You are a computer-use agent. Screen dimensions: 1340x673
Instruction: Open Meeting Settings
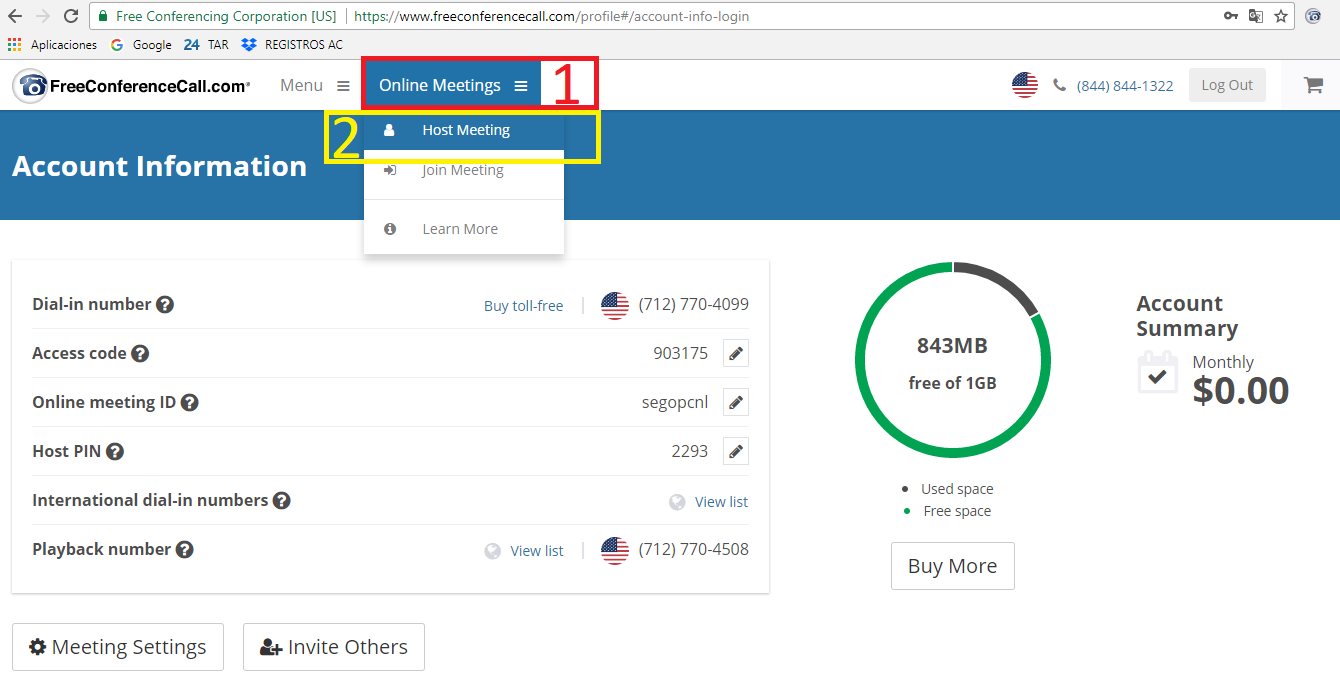point(118,647)
